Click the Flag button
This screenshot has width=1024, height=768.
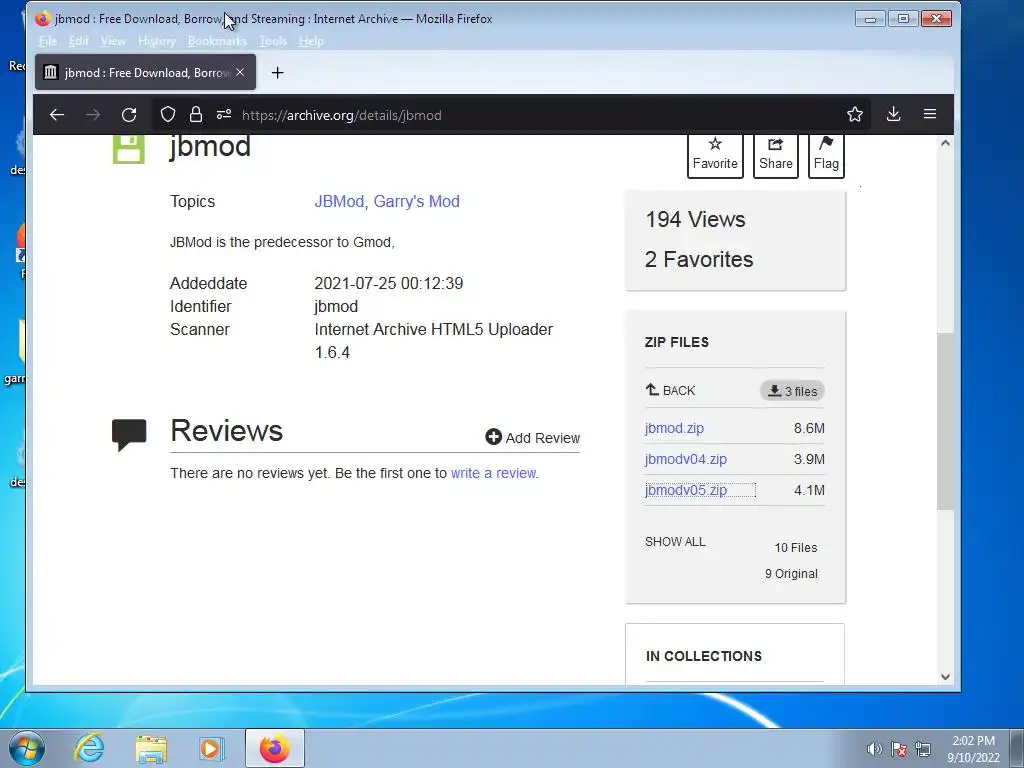(x=826, y=155)
